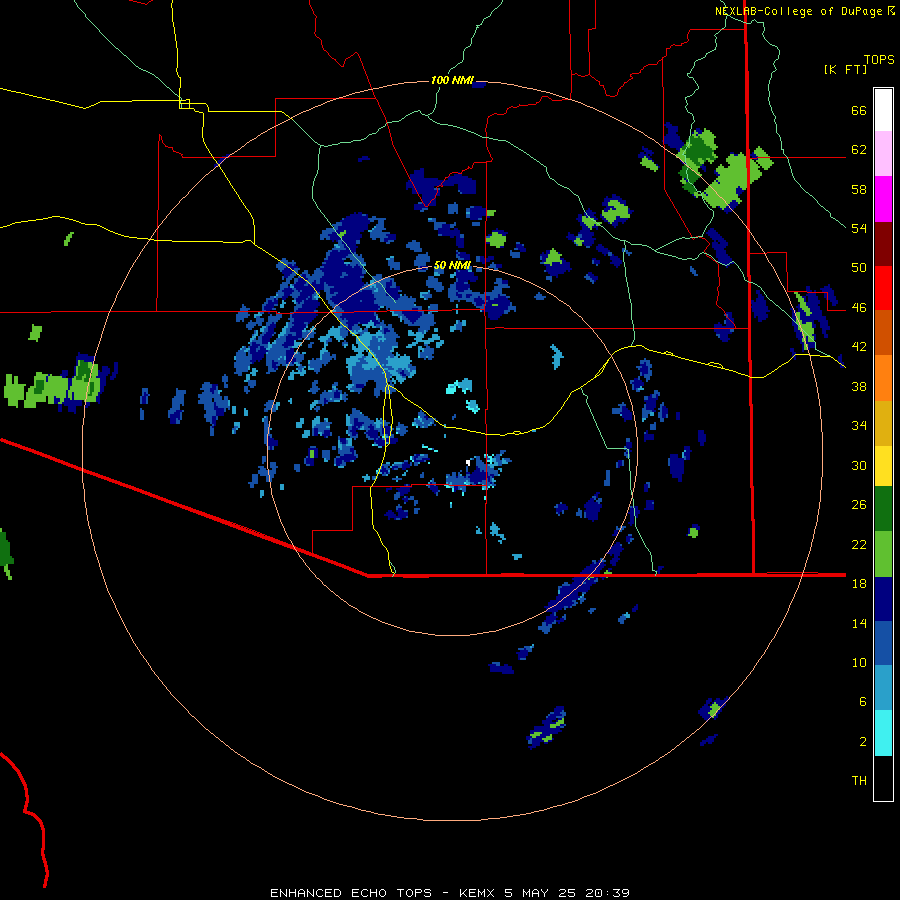This screenshot has height=900, width=900.
Task: Click the 50 value on the legend
Action: [x=859, y=268]
